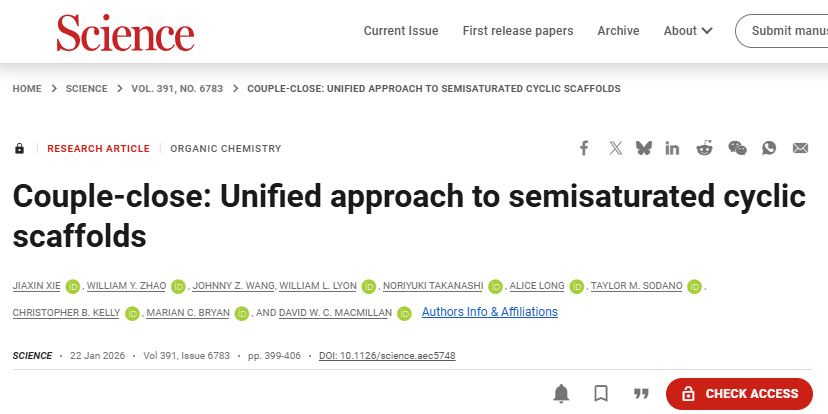Go to First release papers
This screenshot has height=414, width=828.
click(x=518, y=31)
